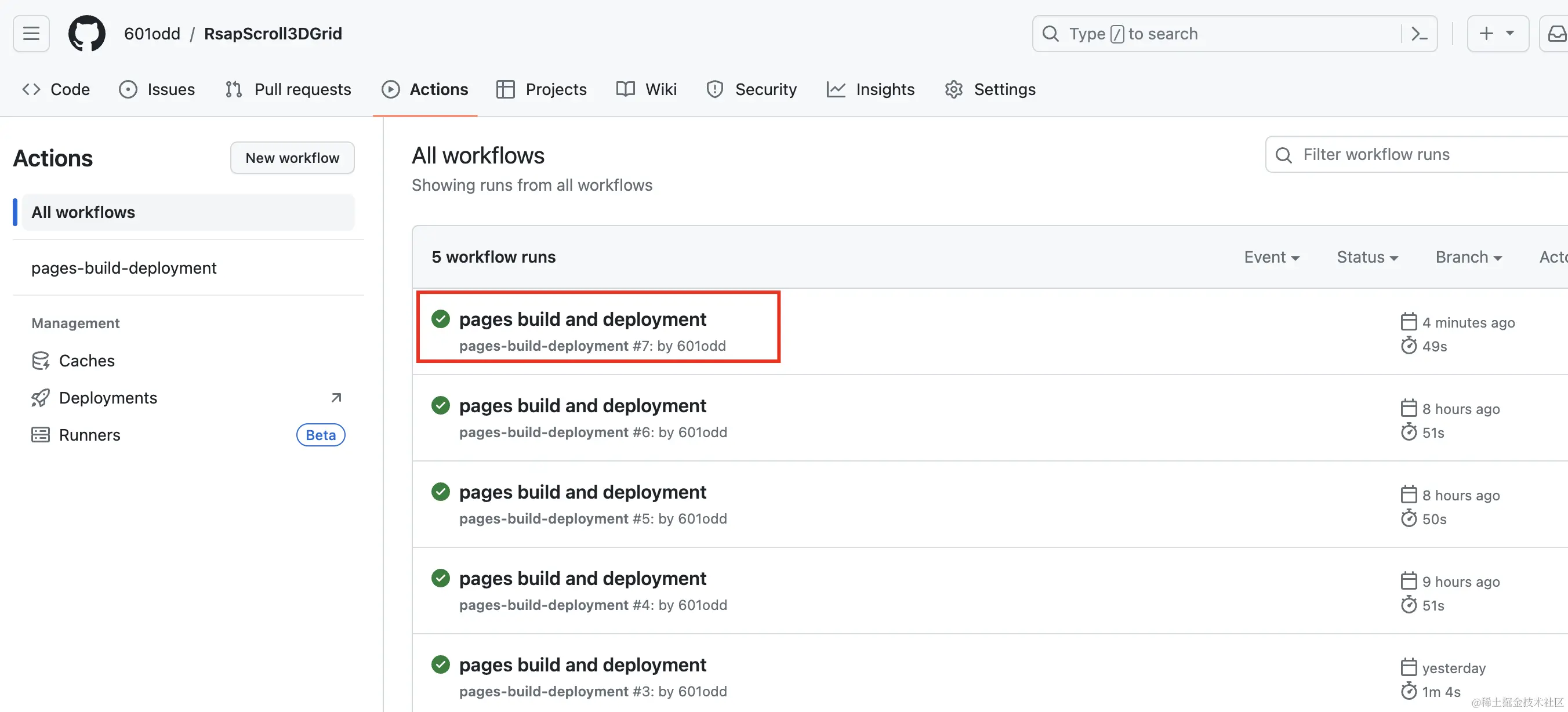Switch to the Insights tab
Screen dimensions: 1568x712
click(x=870, y=89)
